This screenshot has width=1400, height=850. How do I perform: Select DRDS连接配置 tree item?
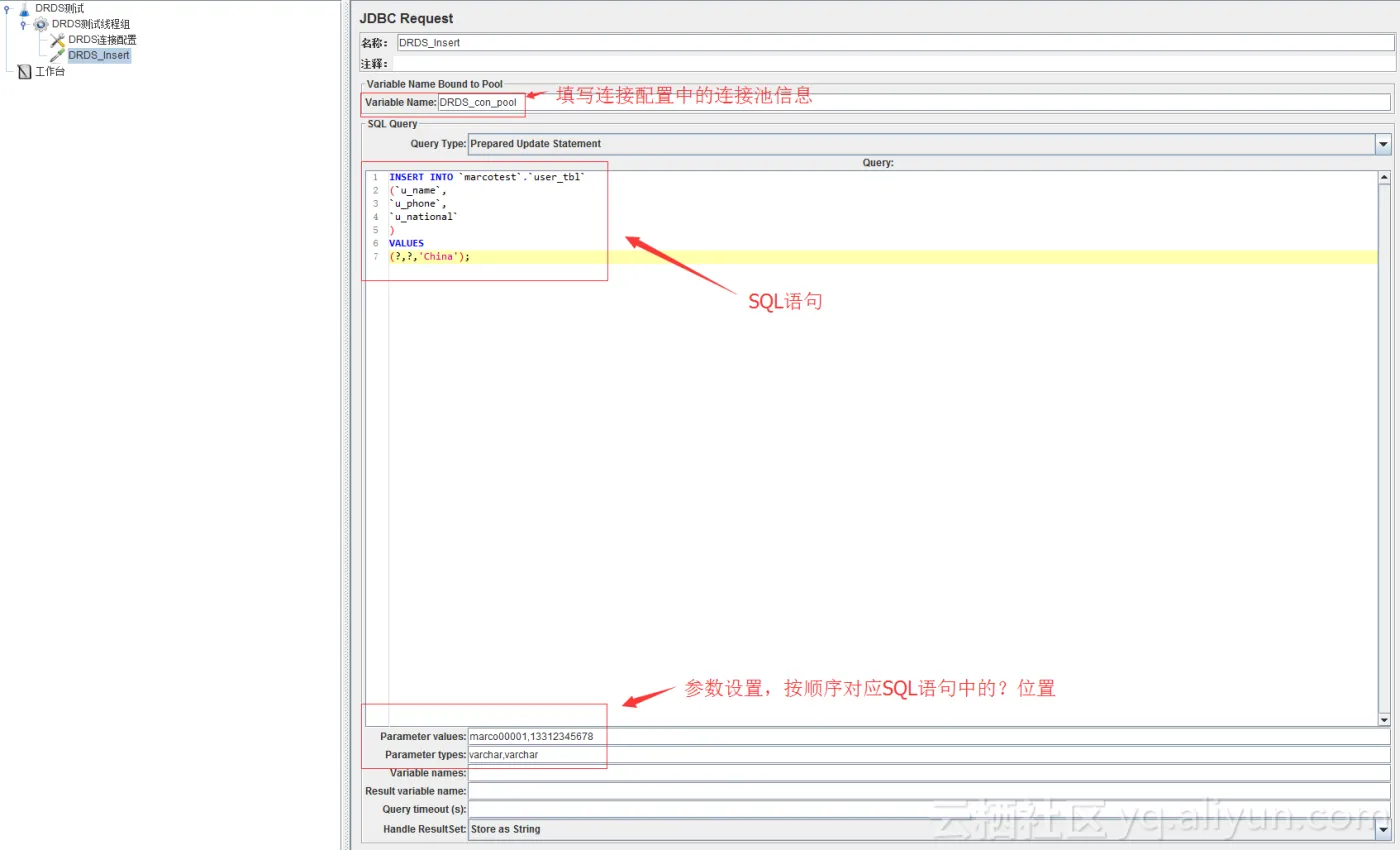102,40
